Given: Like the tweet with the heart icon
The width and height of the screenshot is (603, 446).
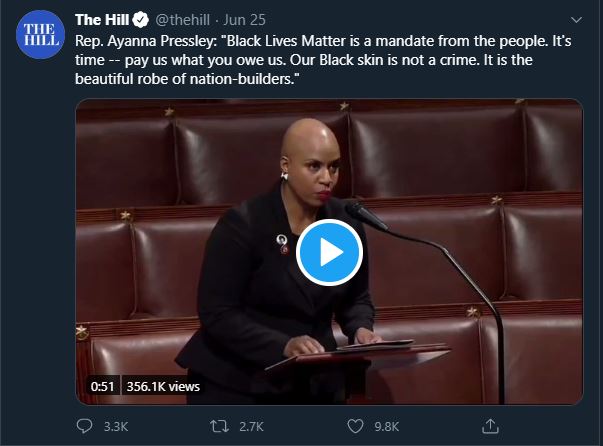Looking at the screenshot, I should pyautogui.click(x=355, y=426).
